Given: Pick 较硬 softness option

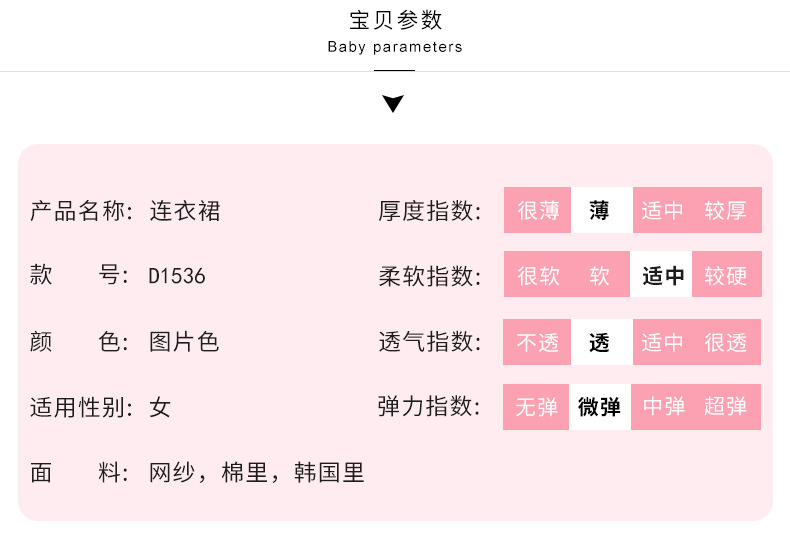Looking at the screenshot, I should (x=726, y=276).
